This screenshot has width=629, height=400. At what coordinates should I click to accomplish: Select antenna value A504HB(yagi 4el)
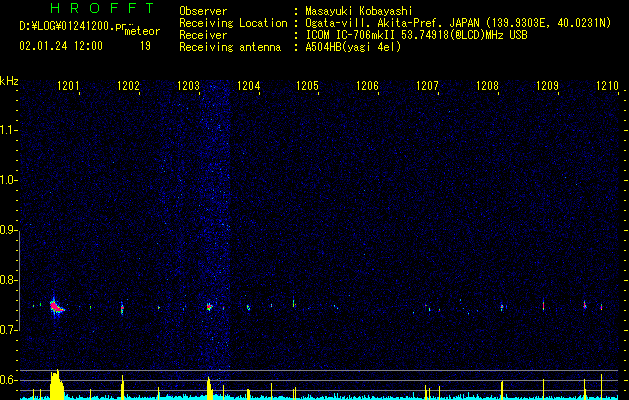[x=353, y=47]
